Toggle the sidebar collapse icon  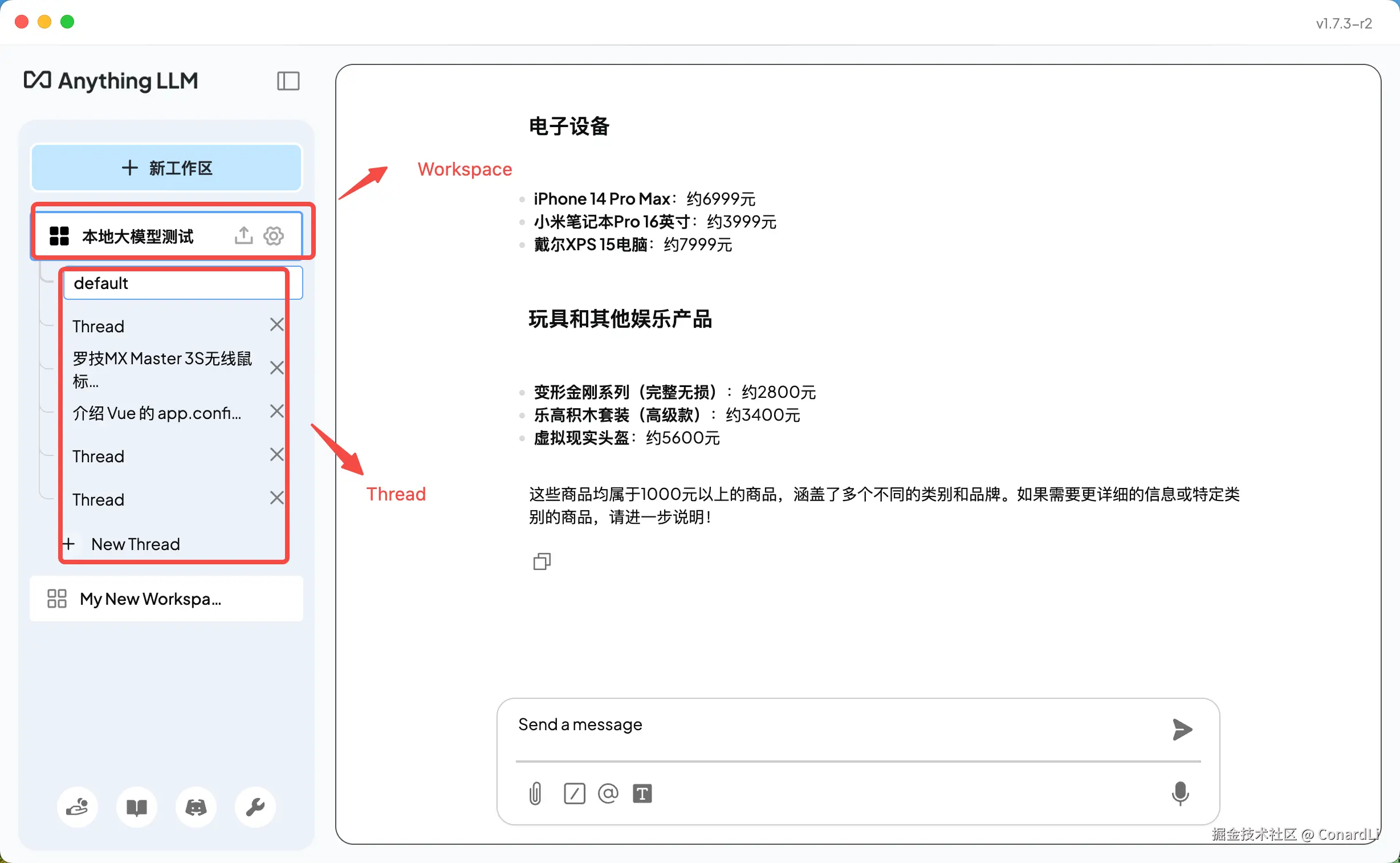288,81
